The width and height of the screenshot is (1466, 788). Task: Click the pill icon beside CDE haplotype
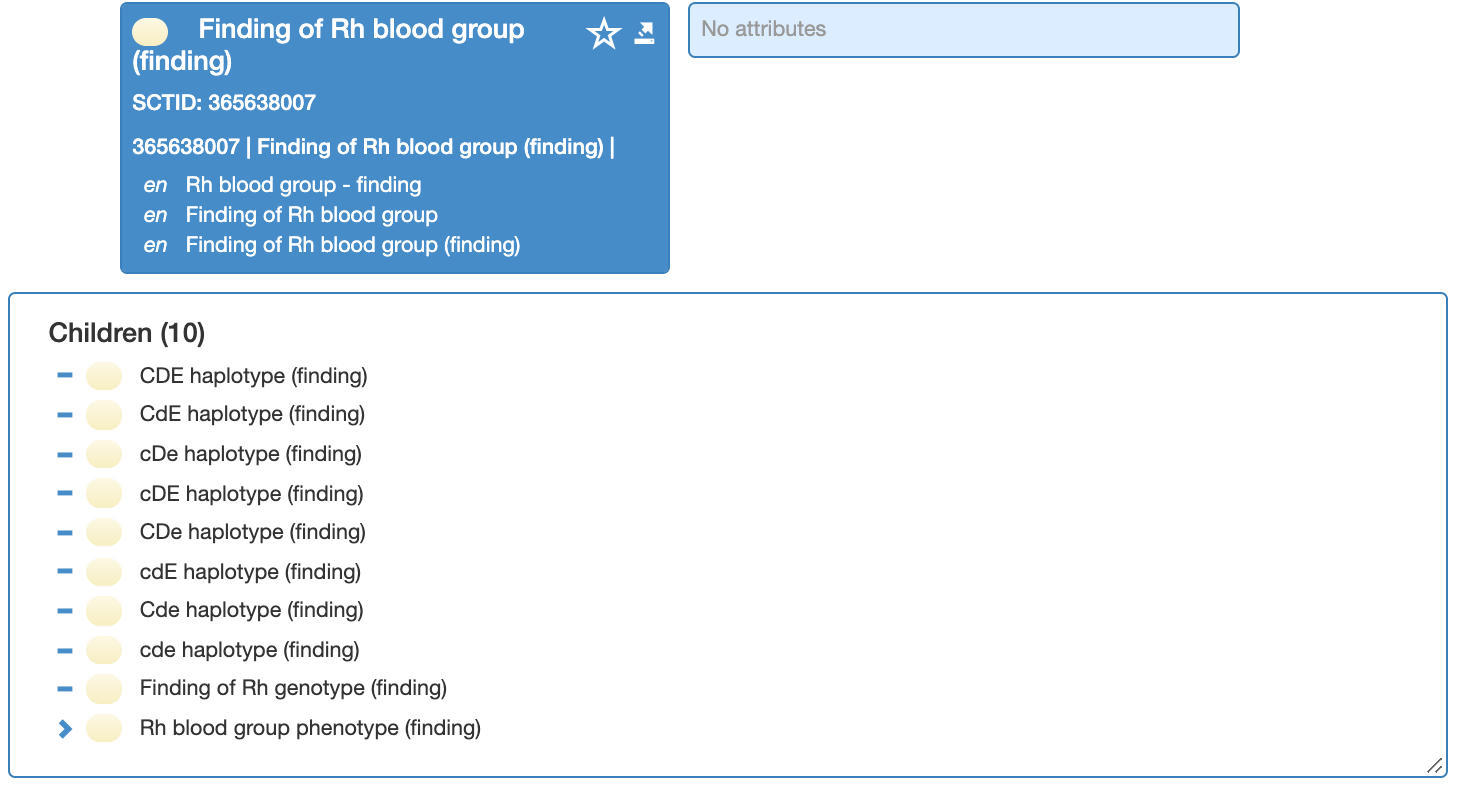pyautogui.click(x=104, y=376)
